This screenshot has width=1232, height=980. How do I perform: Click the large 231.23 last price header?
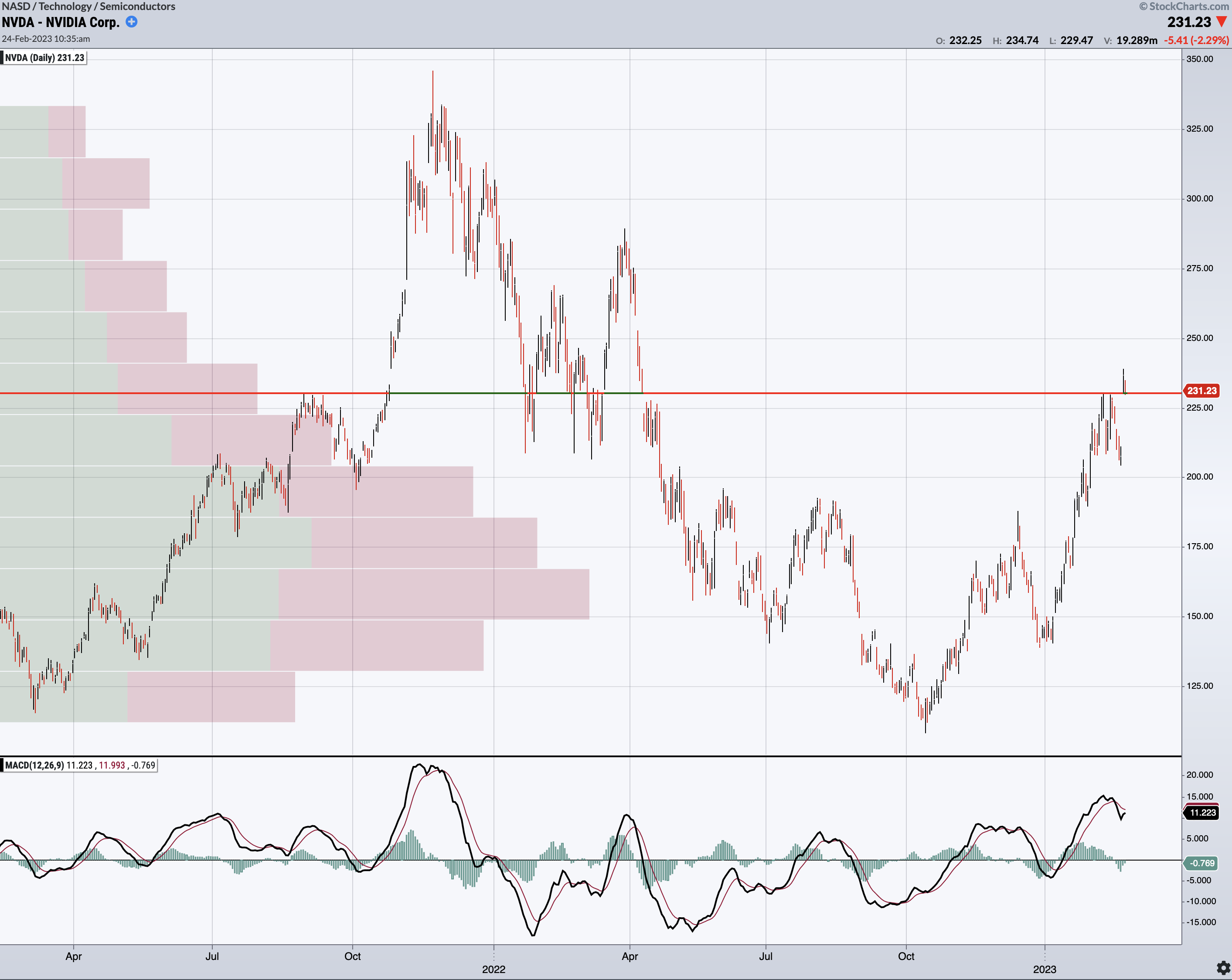[1189, 22]
